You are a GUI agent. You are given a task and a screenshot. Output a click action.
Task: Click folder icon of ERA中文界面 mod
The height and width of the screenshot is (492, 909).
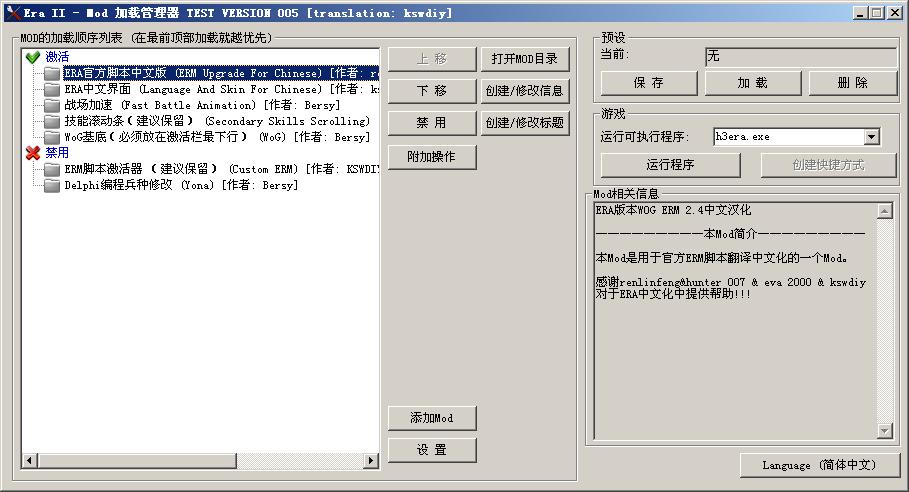[x=52, y=89]
